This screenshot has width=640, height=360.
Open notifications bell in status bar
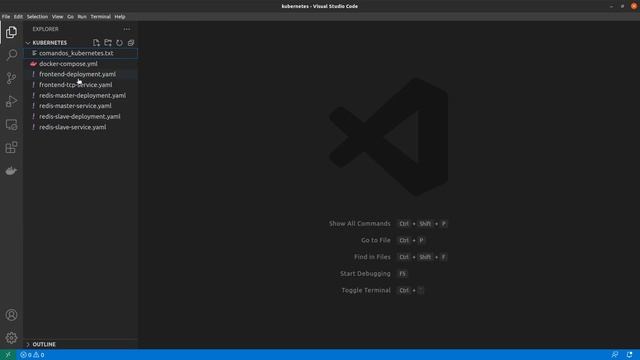[629, 355]
